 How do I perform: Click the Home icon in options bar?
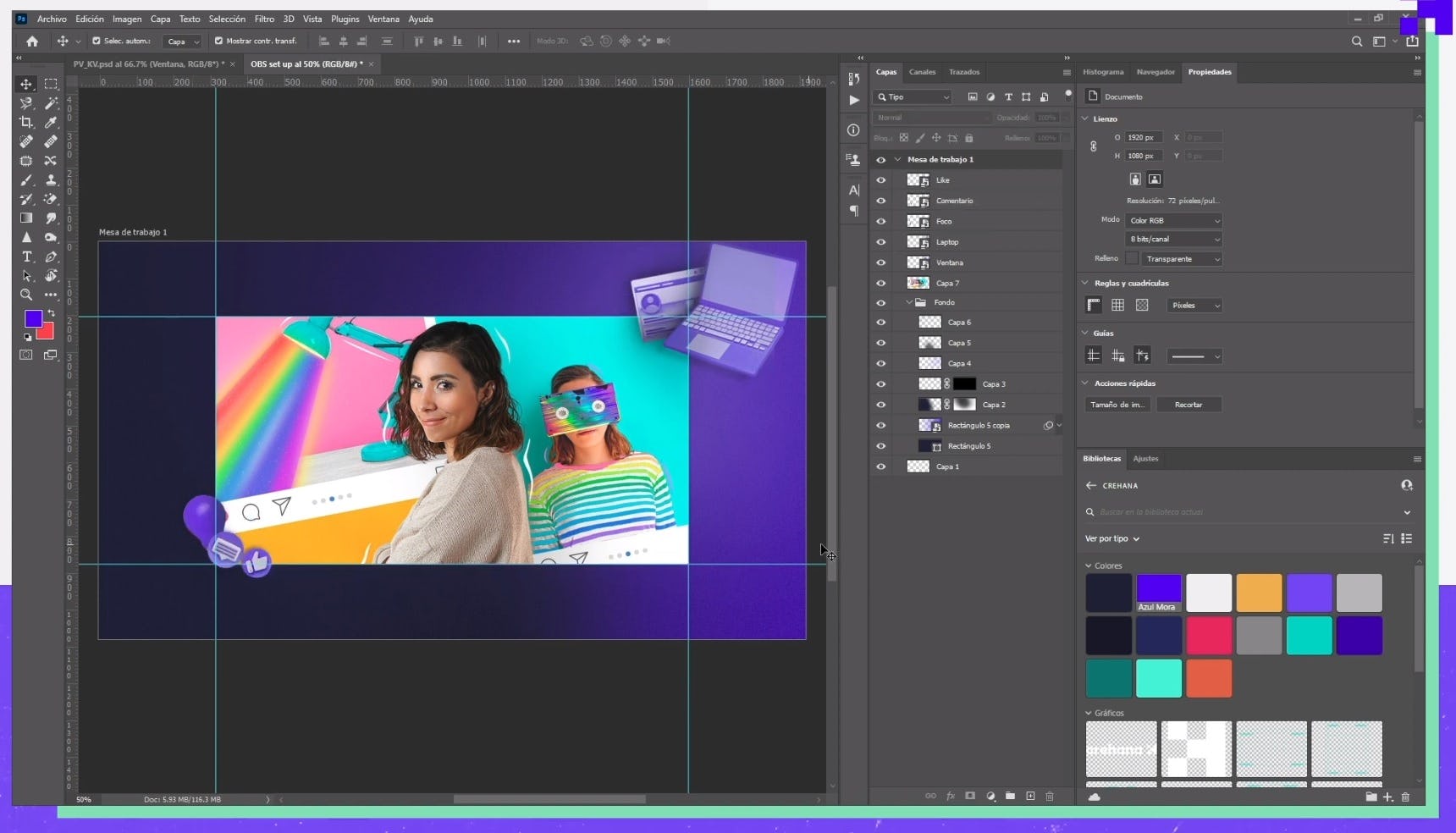click(x=32, y=41)
